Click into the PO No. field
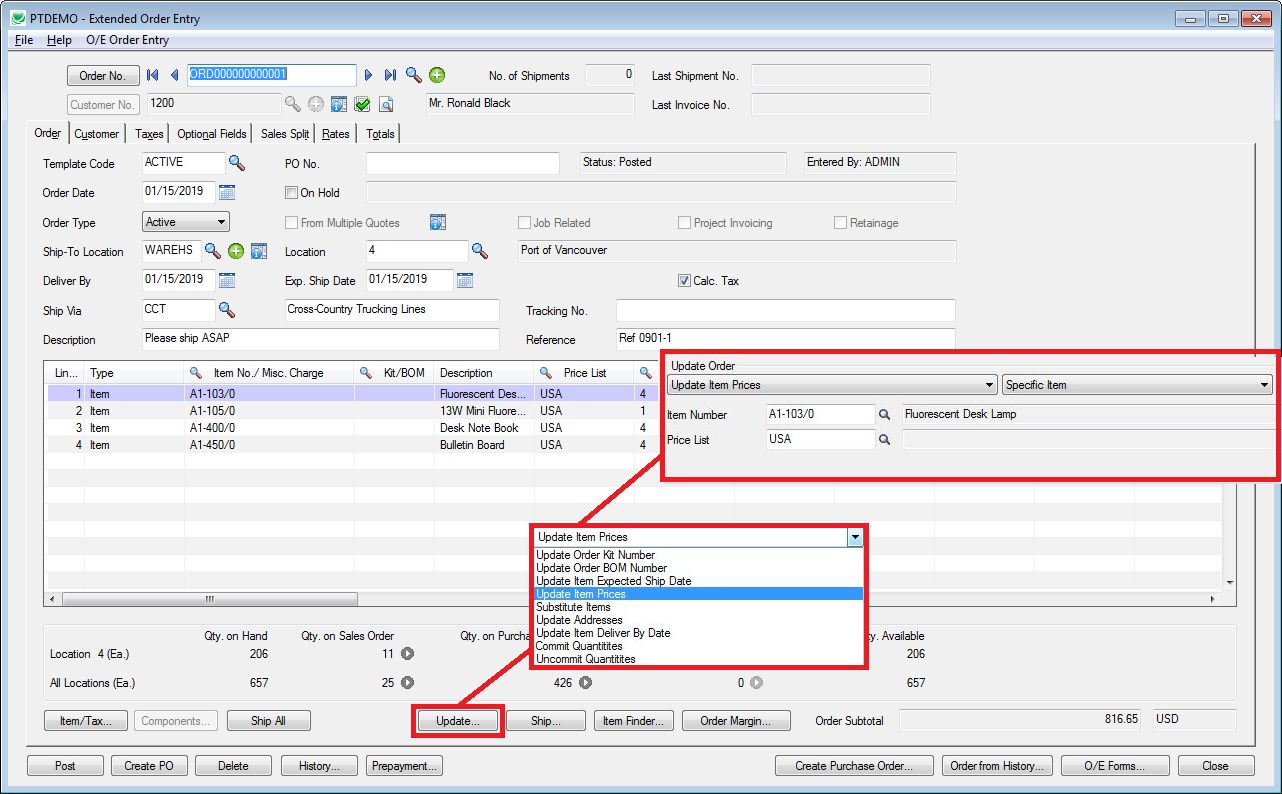1282x794 pixels. click(x=463, y=163)
